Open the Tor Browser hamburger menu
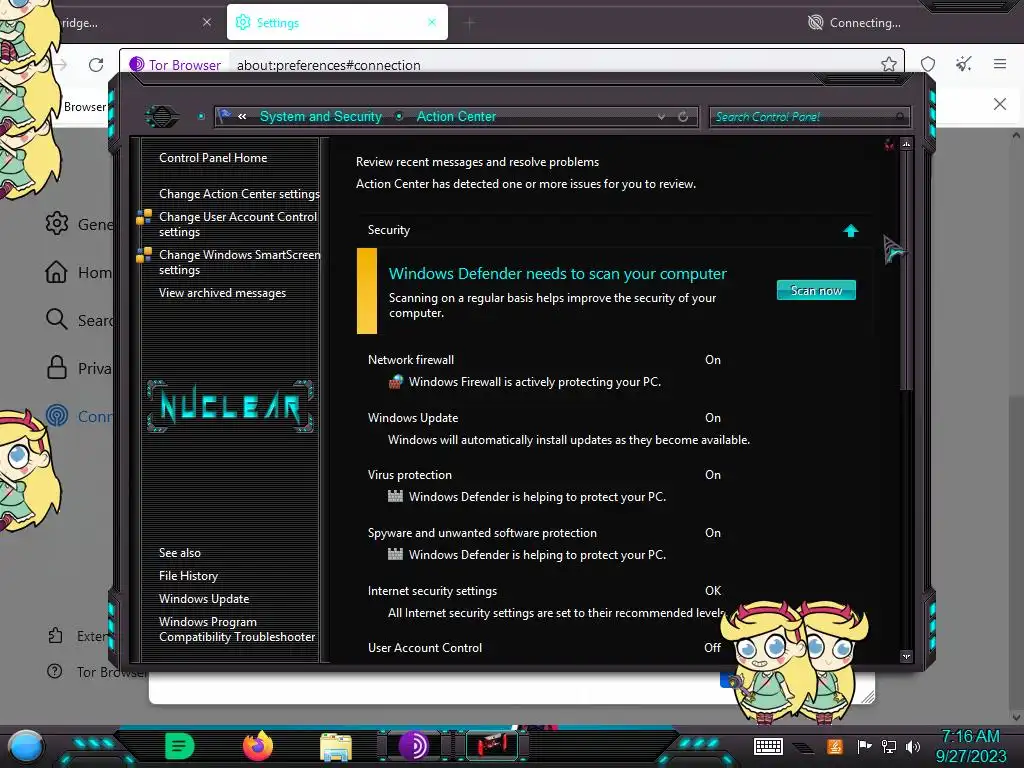 point(1000,64)
